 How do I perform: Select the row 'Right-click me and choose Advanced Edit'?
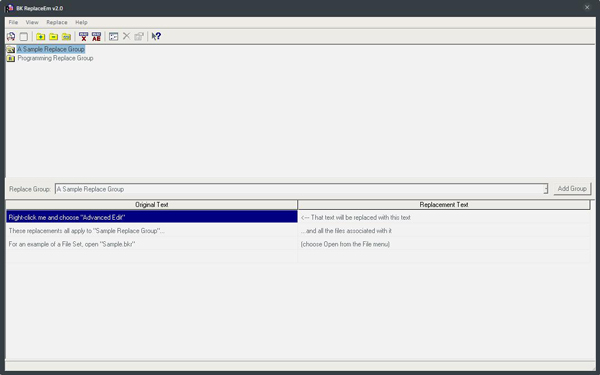(x=152, y=217)
